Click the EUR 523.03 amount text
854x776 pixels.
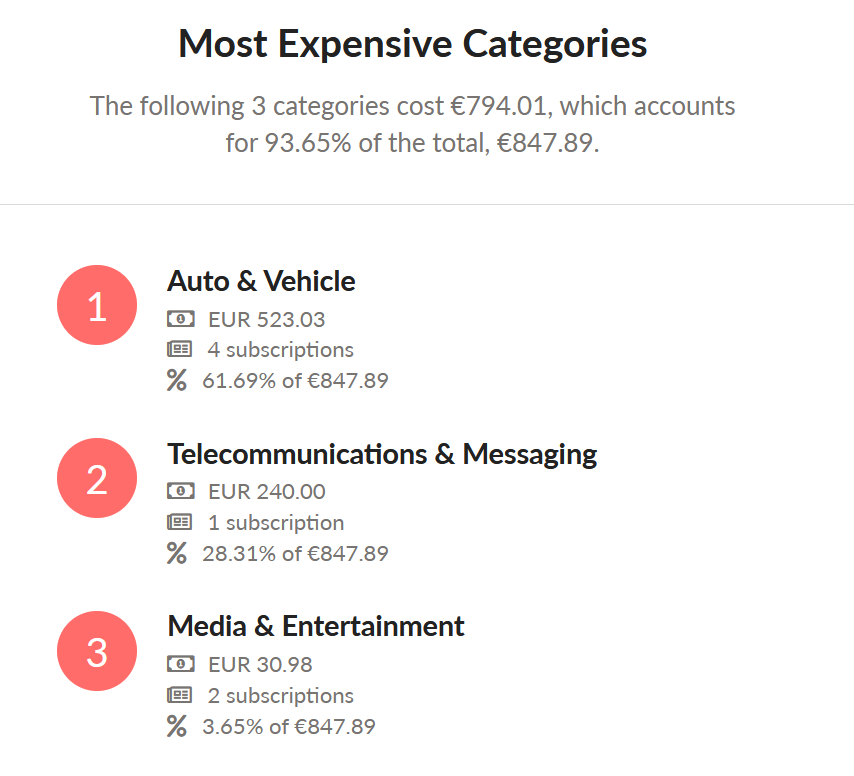click(267, 320)
